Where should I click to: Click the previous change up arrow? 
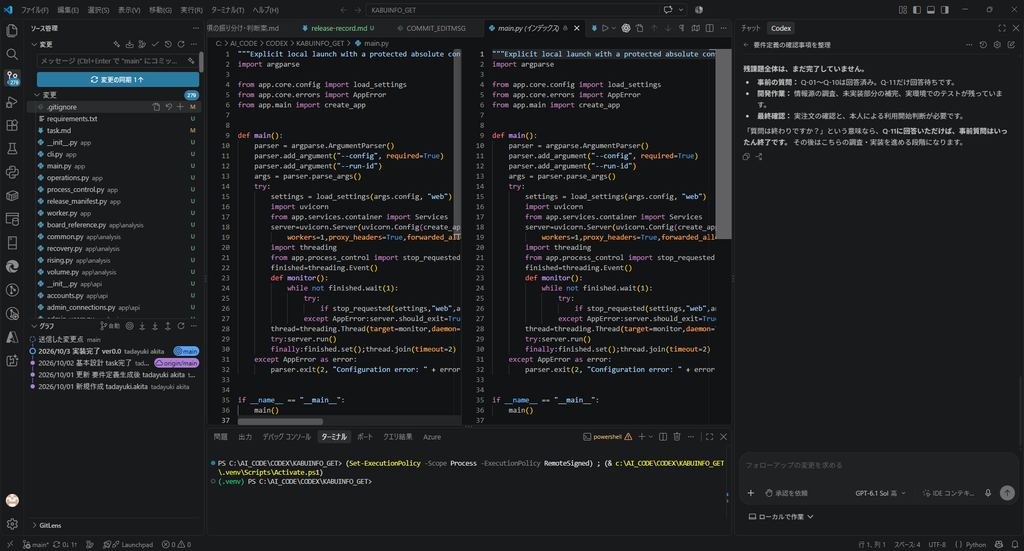(x=654, y=28)
